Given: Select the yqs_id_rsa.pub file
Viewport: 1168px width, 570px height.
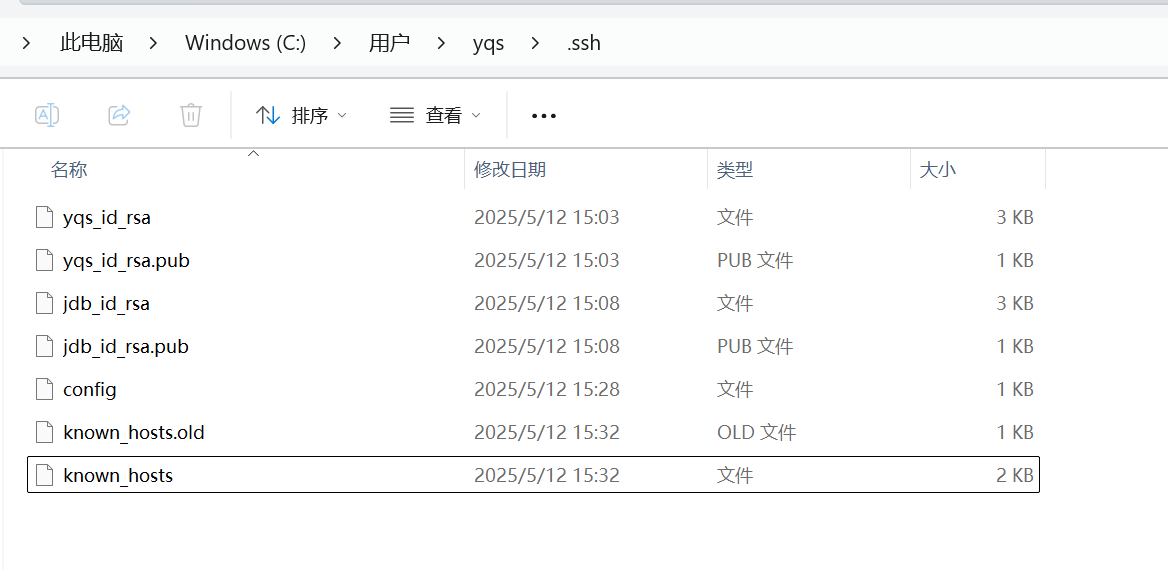Looking at the screenshot, I should coord(126,260).
